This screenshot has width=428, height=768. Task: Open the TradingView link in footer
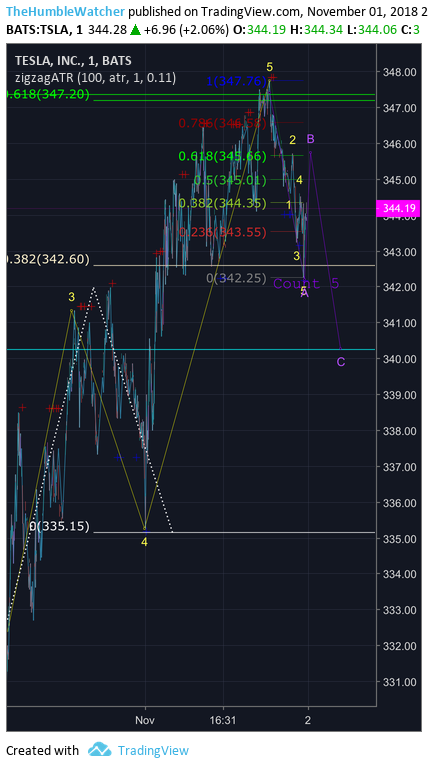pyautogui.click(x=153, y=750)
